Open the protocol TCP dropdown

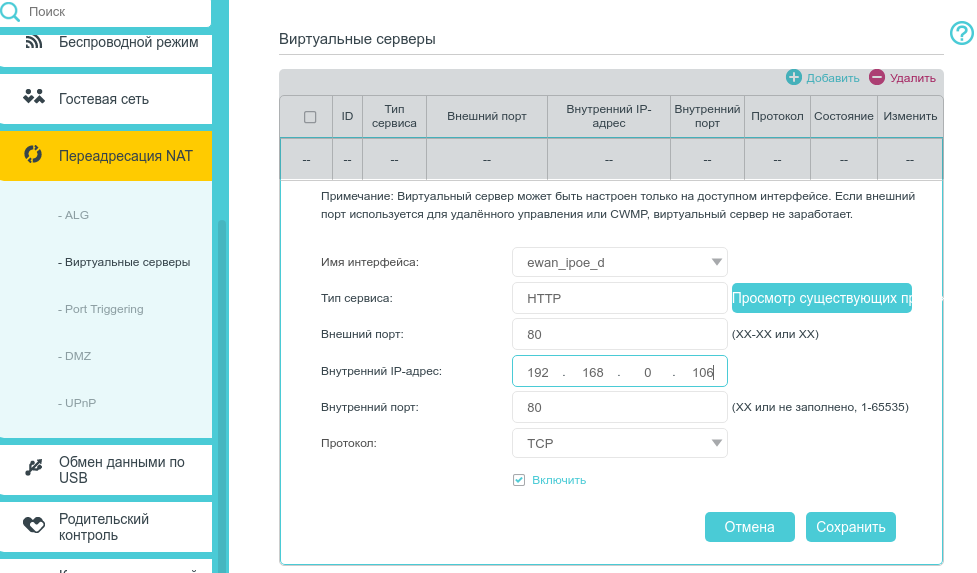[x=717, y=443]
